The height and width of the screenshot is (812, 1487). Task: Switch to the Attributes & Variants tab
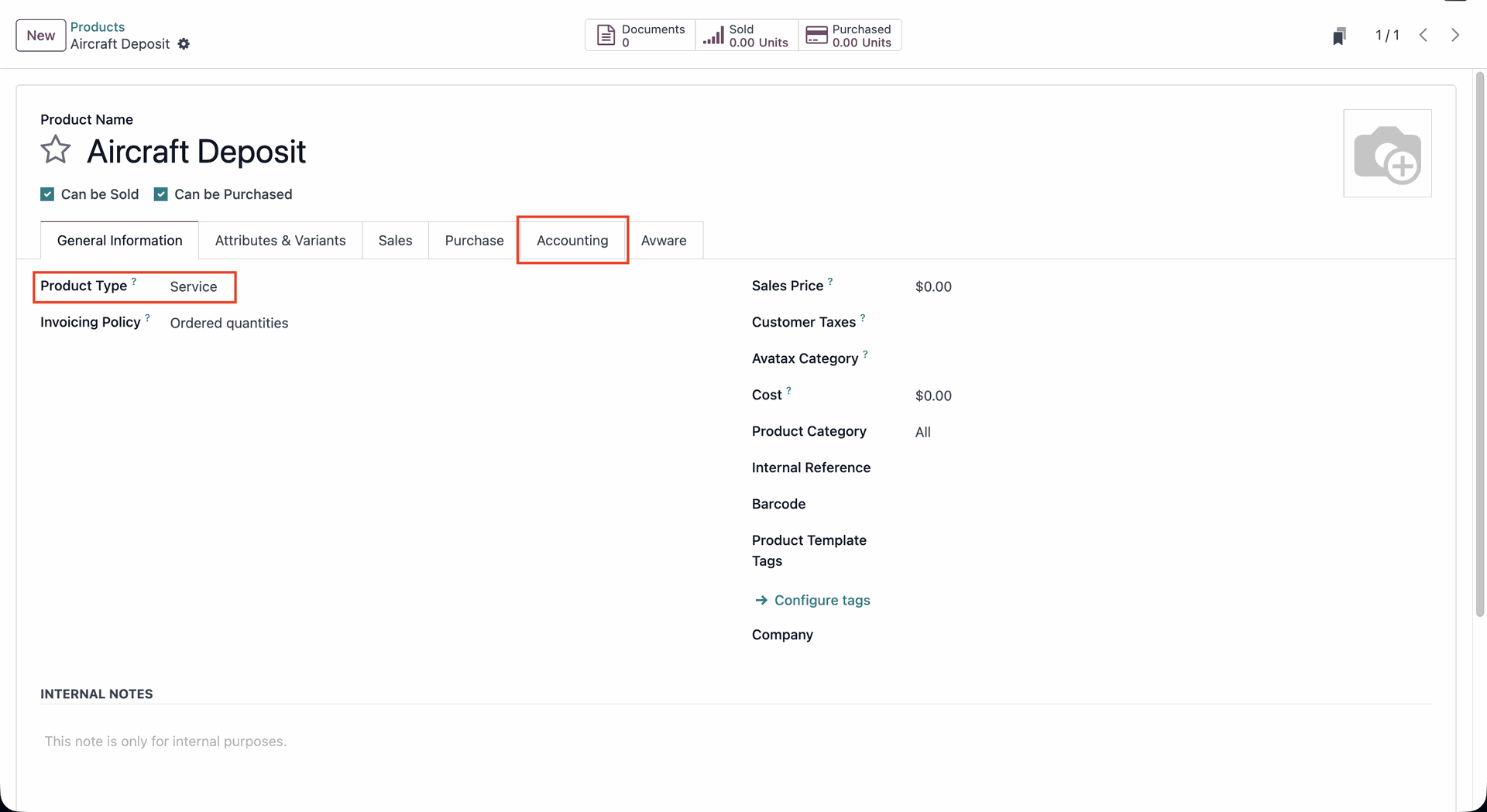pos(280,241)
